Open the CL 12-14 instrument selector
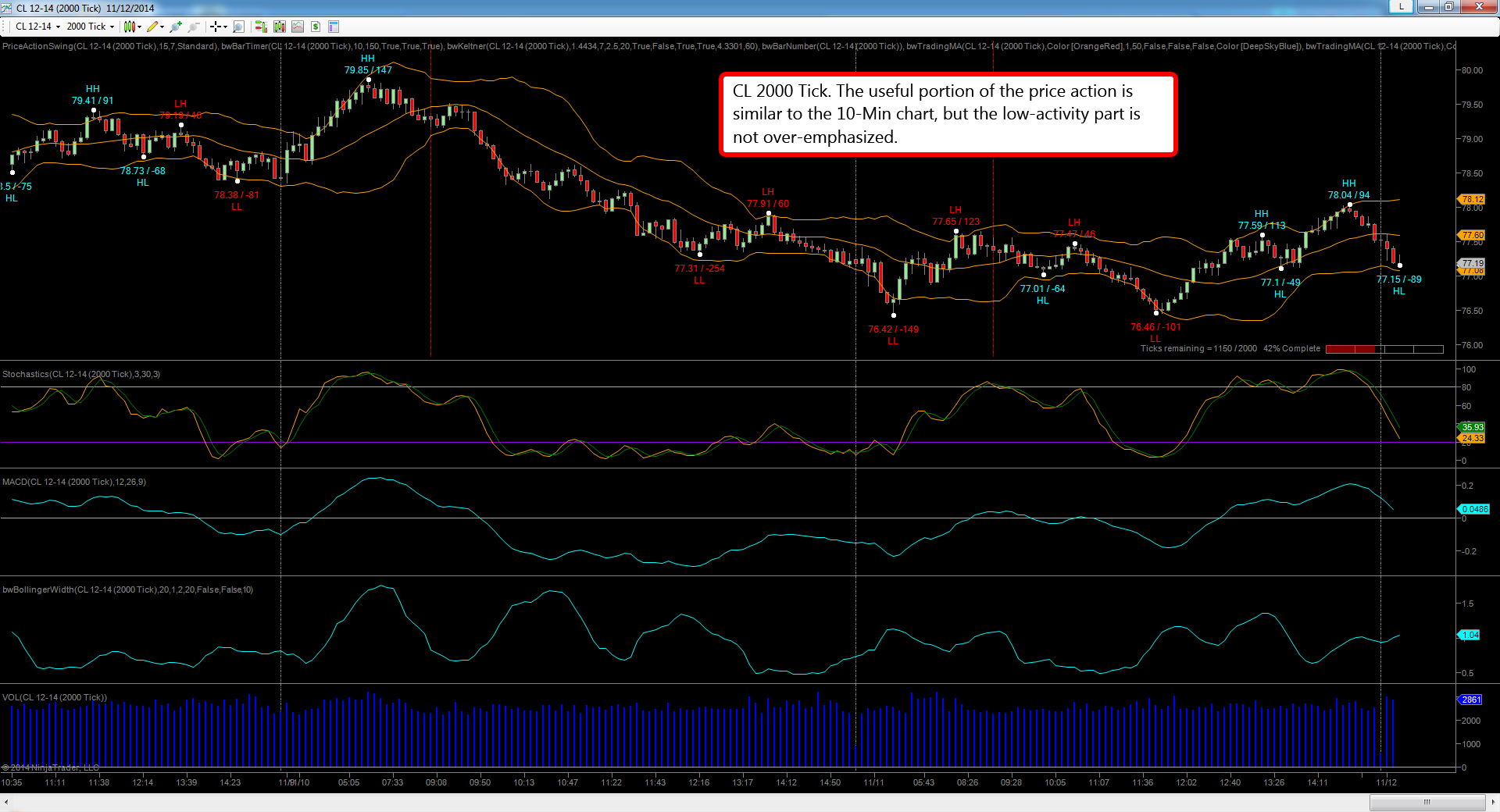The image size is (1500, 812). (37, 27)
